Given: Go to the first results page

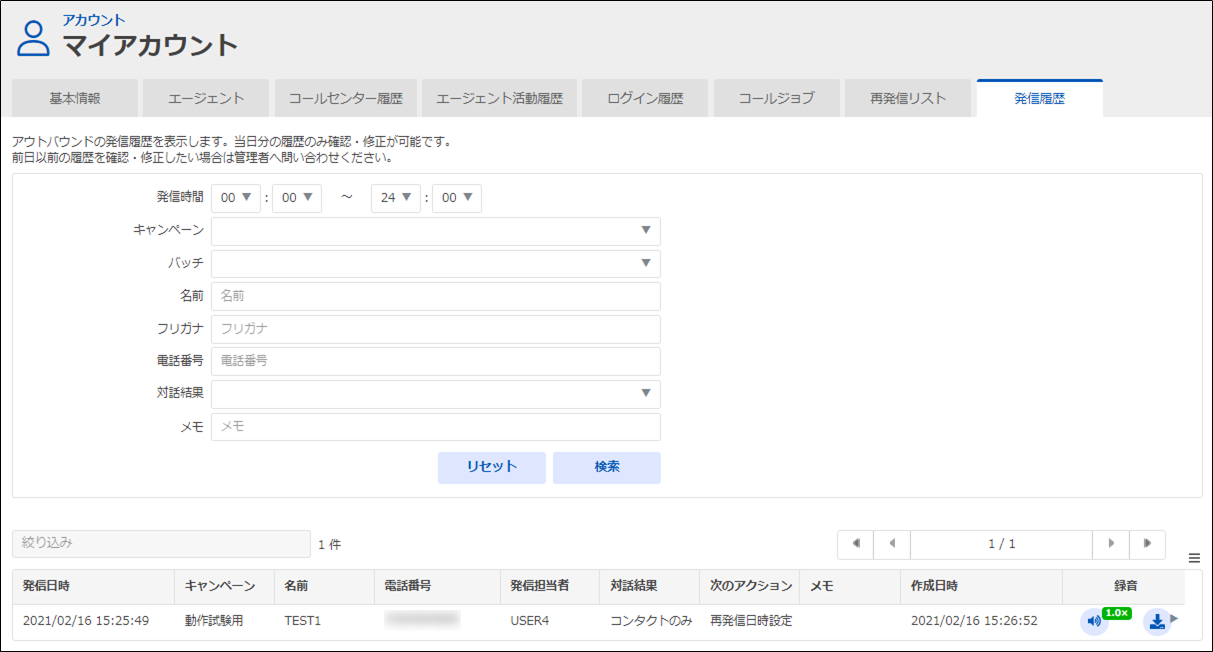Looking at the screenshot, I should (856, 544).
